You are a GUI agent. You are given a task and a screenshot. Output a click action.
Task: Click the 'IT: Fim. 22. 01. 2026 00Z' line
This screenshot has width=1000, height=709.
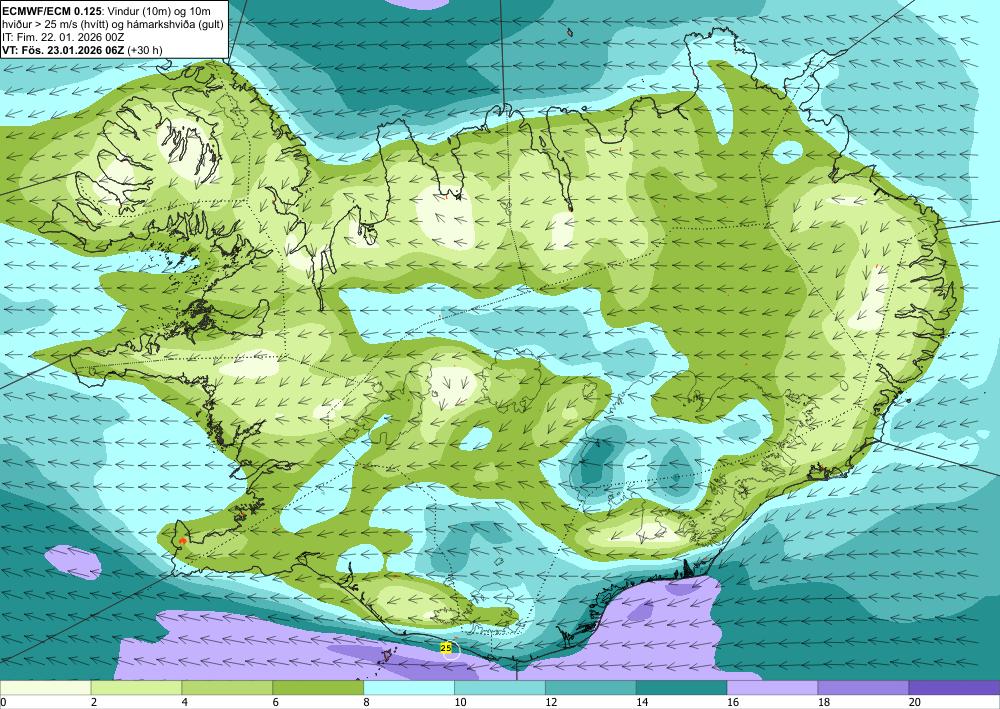[62, 37]
